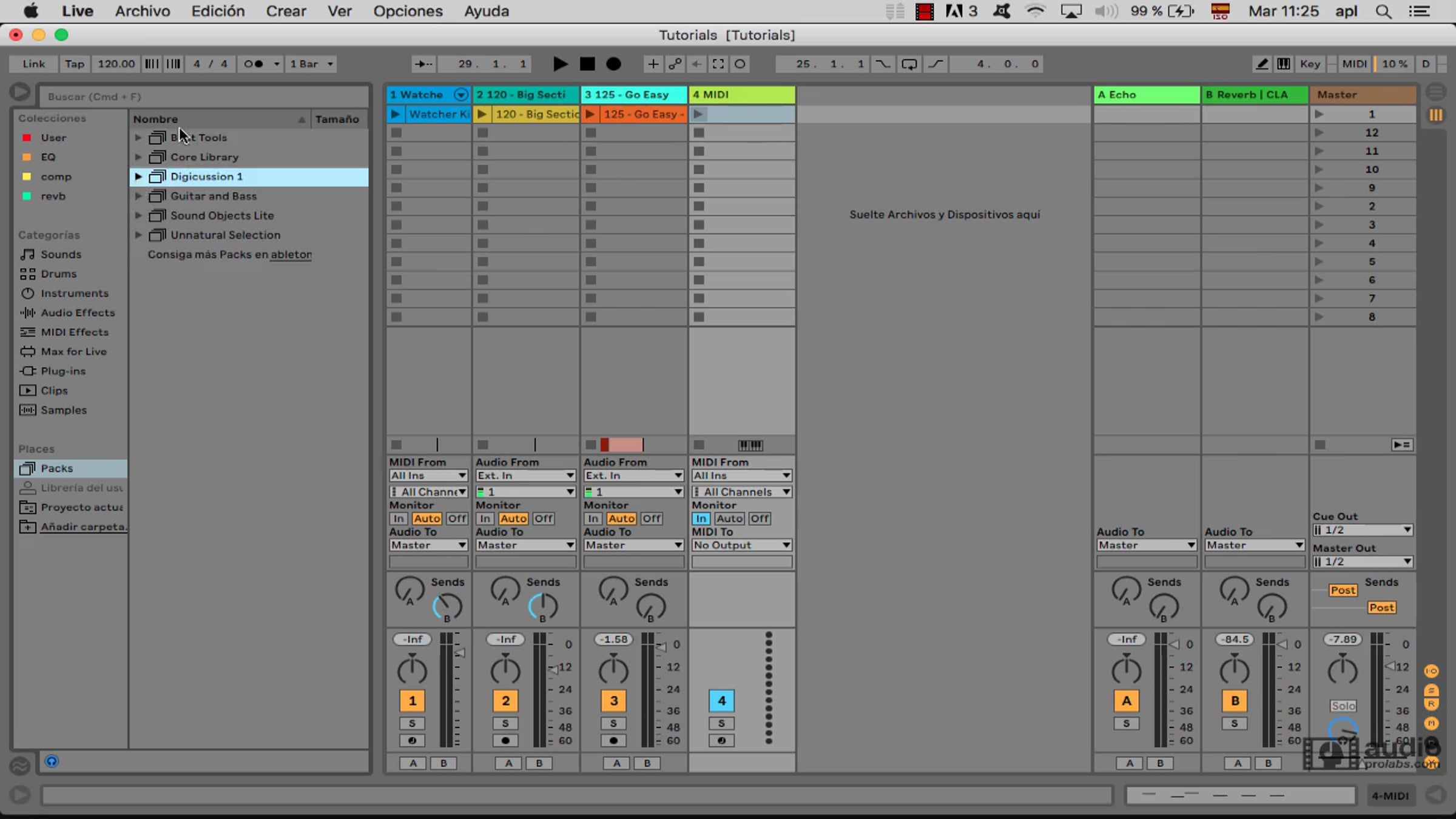Launch the Watcher Ki clip
The width and height of the screenshot is (1456, 819).
[395, 114]
